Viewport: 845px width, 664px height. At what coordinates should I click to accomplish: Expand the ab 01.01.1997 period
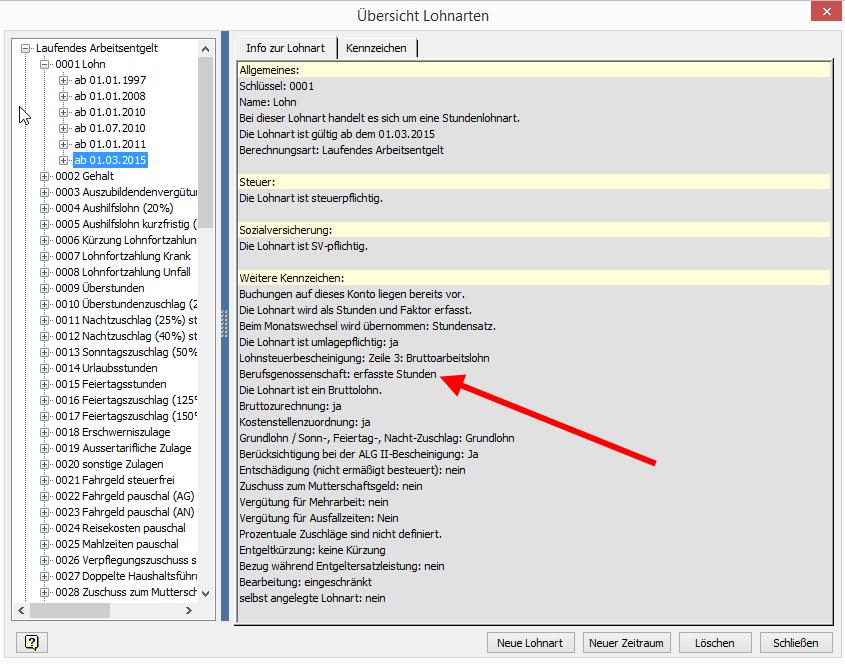pyautogui.click(x=63, y=80)
